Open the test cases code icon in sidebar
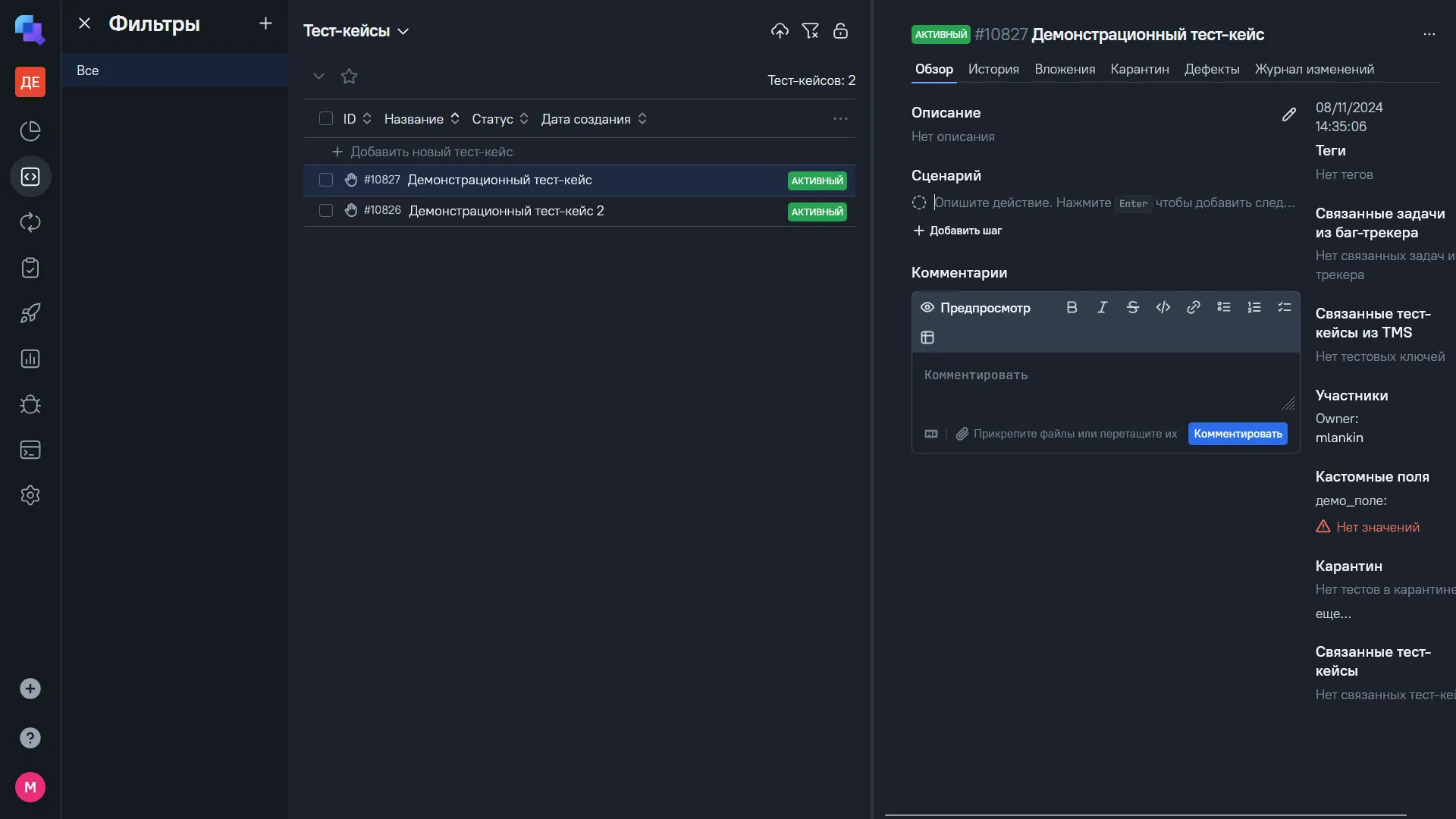Viewport: 1456px width, 819px height. click(30, 177)
